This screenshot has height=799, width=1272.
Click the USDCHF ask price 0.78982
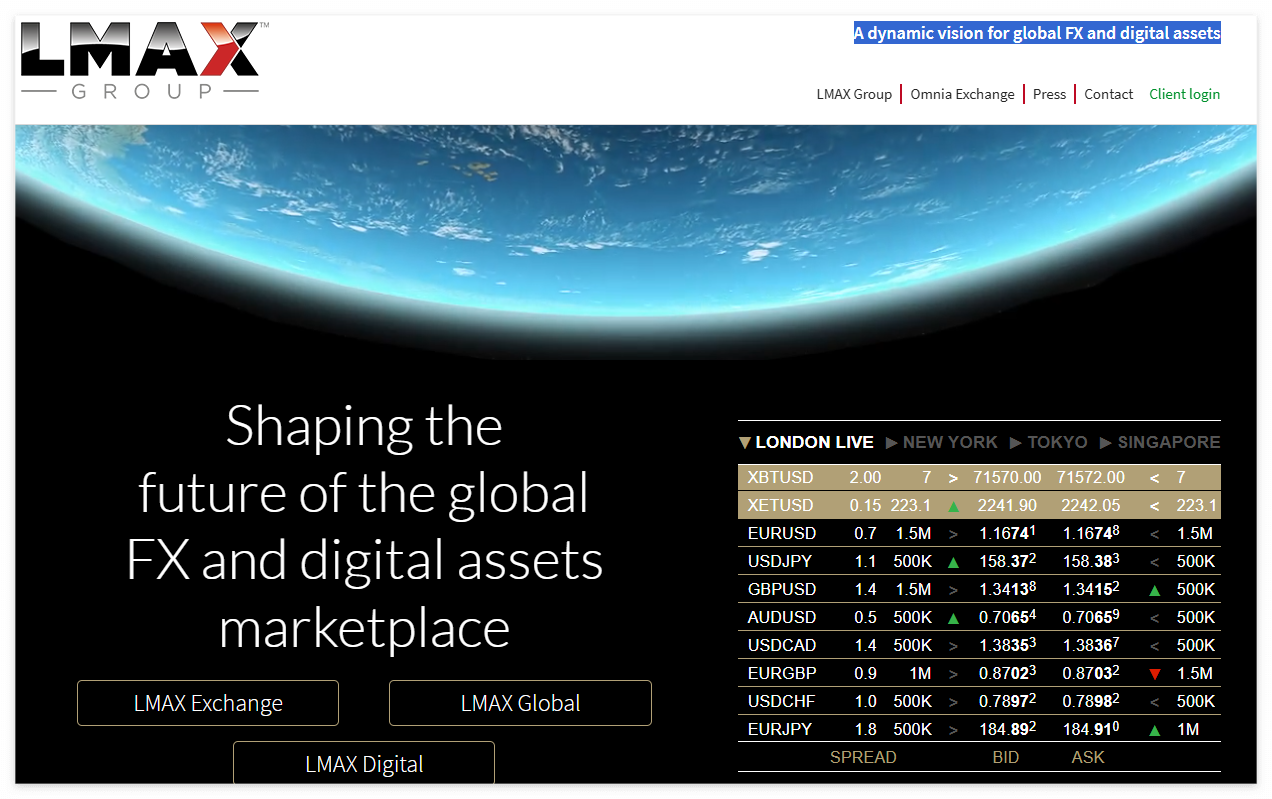(x=1091, y=701)
